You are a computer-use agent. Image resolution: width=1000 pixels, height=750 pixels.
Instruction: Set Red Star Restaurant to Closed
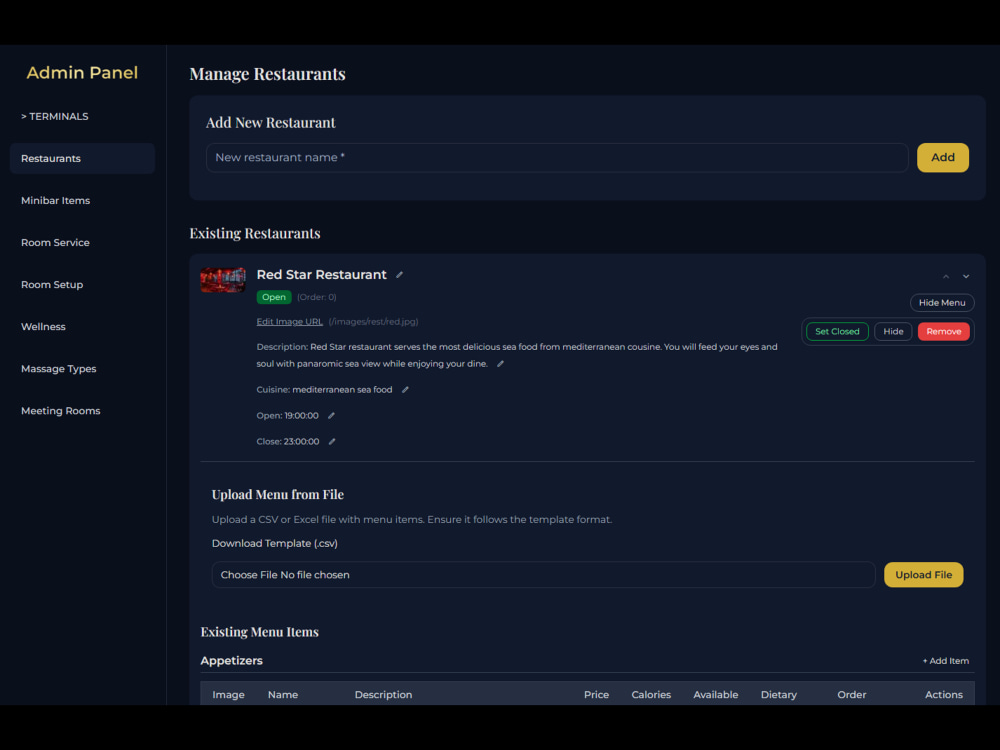click(x=837, y=332)
